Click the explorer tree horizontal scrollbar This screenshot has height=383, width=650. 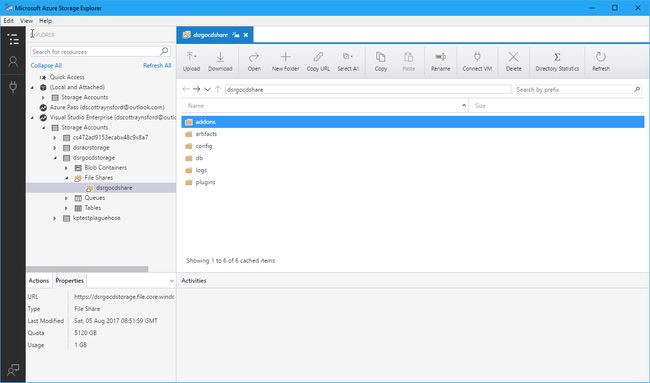pos(87,269)
